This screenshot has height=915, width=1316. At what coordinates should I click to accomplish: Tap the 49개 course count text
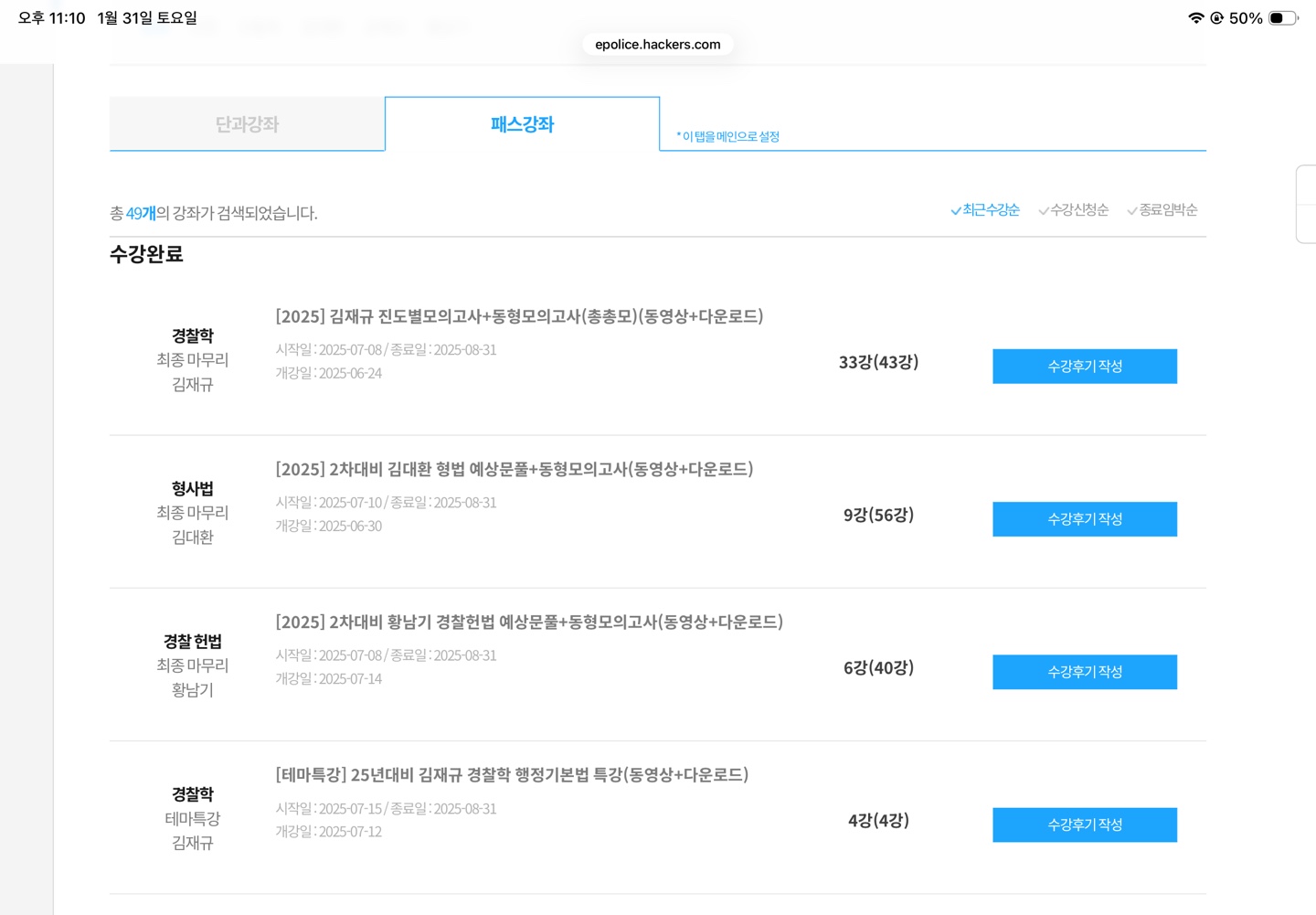(141, 213)
